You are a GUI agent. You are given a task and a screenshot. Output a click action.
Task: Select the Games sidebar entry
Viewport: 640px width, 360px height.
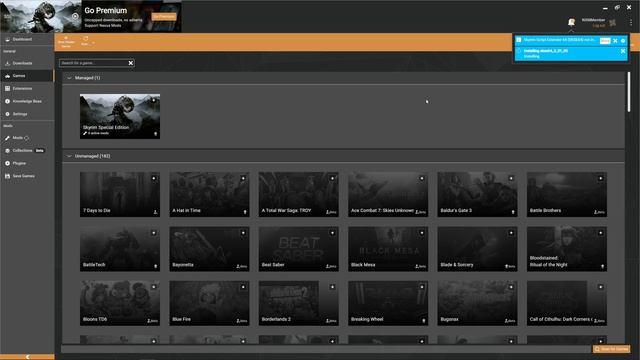27,76
